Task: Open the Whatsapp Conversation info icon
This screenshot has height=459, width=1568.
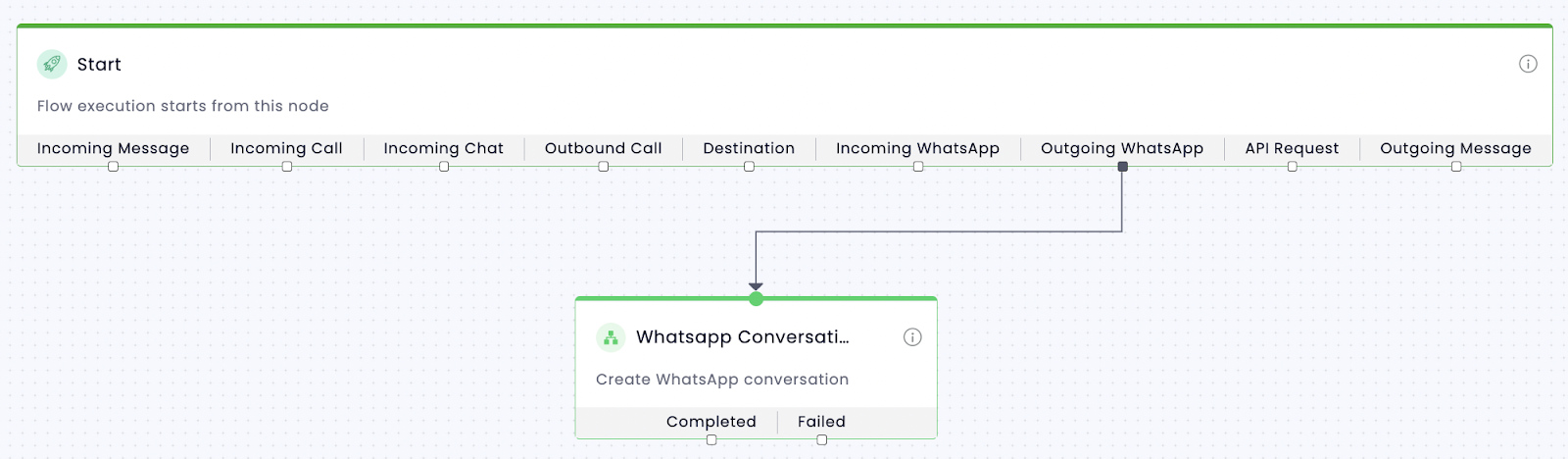Action: [912, 337]
